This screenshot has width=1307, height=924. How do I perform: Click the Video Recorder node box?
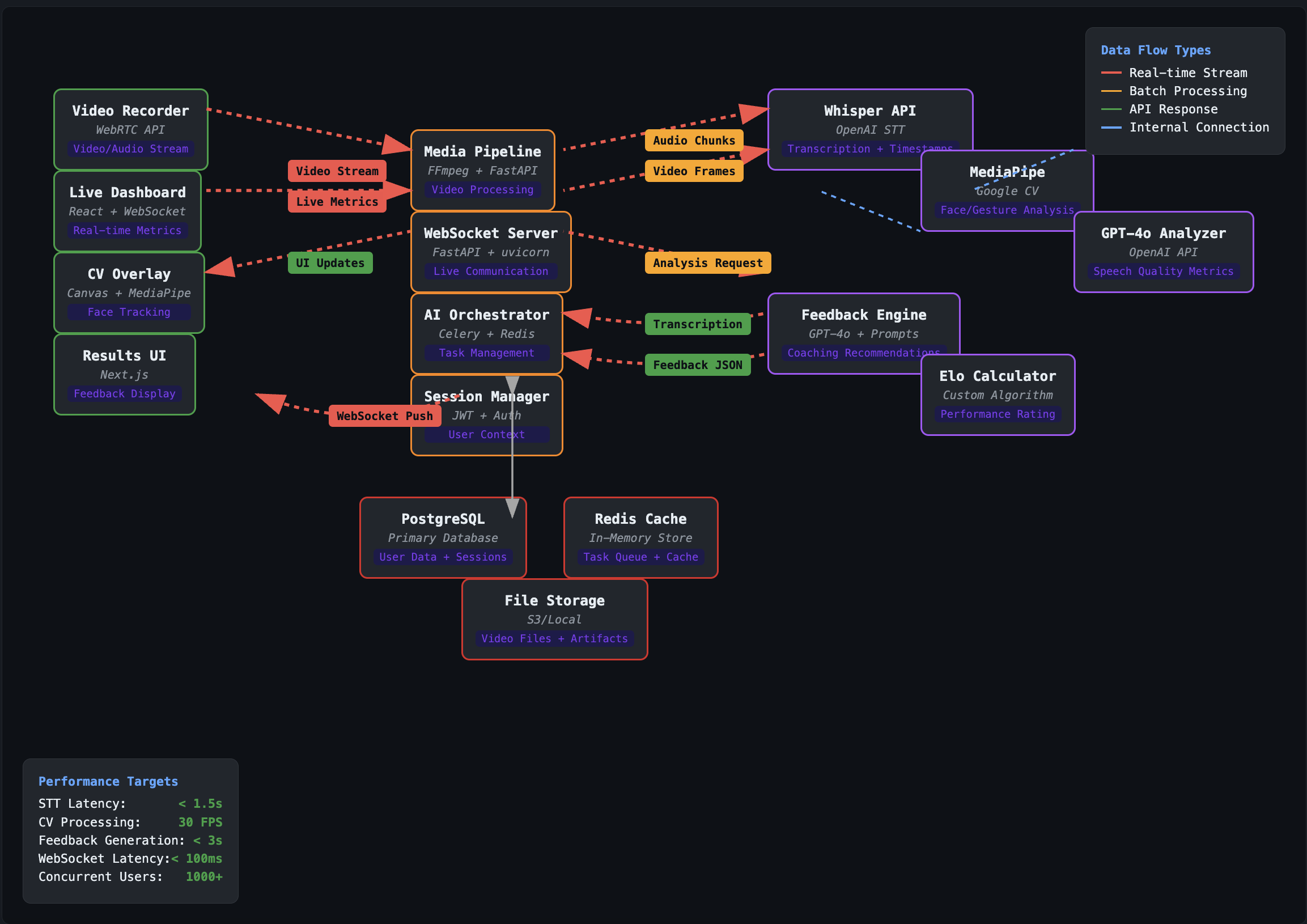(x=130, y=129)
